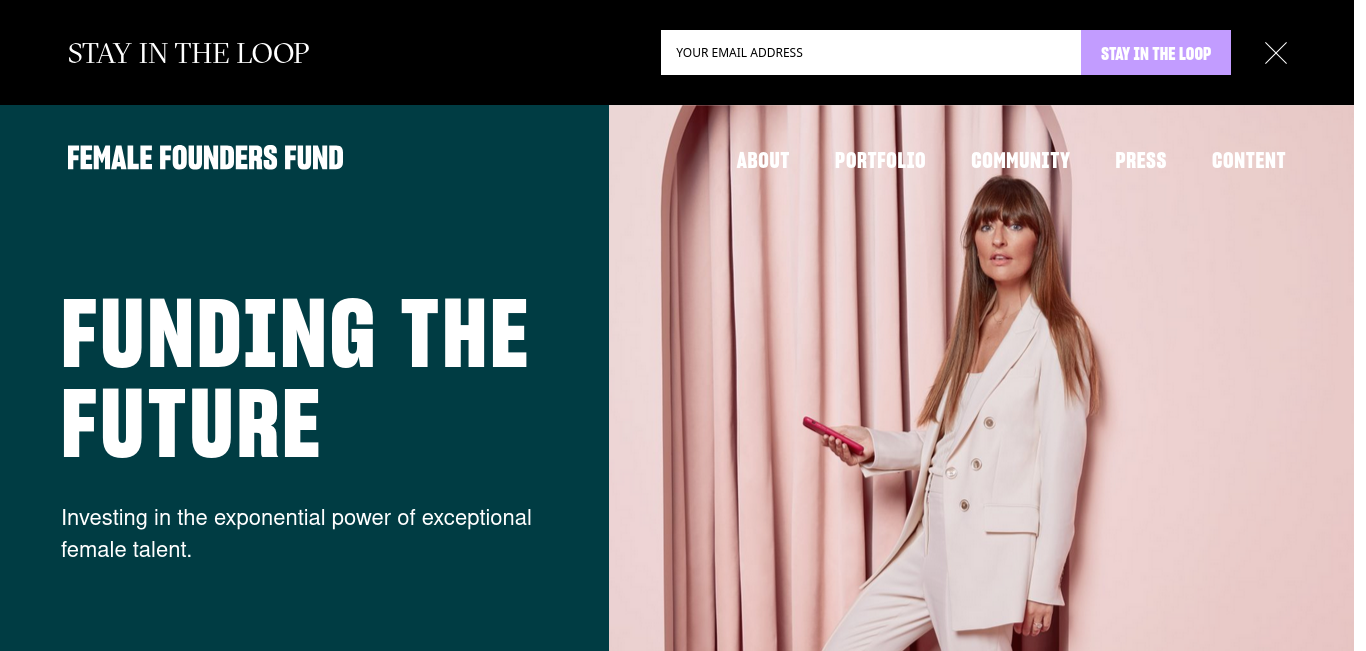
Task: Open the Press navigation link
Action: (1140, 160)
